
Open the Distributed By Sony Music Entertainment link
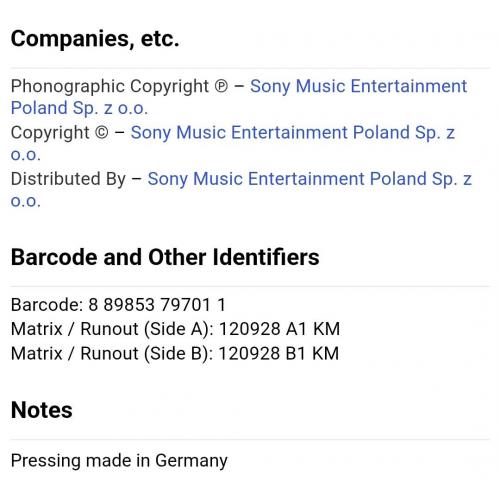click(x=309, y=179)
